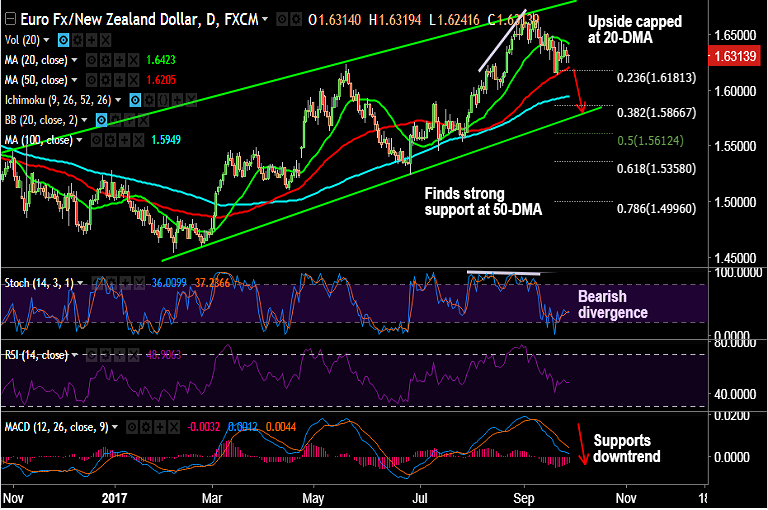
Task: Click the plus icon beside MA (100, close)
Action: 125,141
